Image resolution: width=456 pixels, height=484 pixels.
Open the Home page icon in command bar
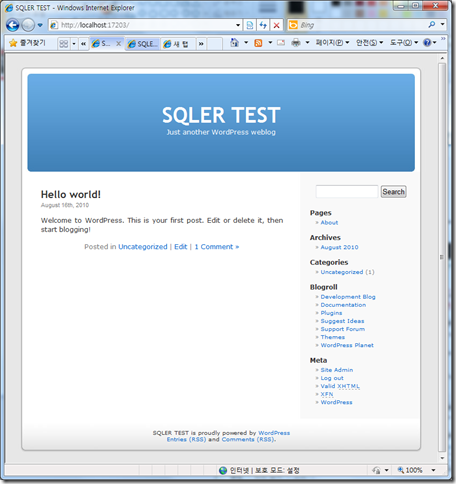[235, 43]
